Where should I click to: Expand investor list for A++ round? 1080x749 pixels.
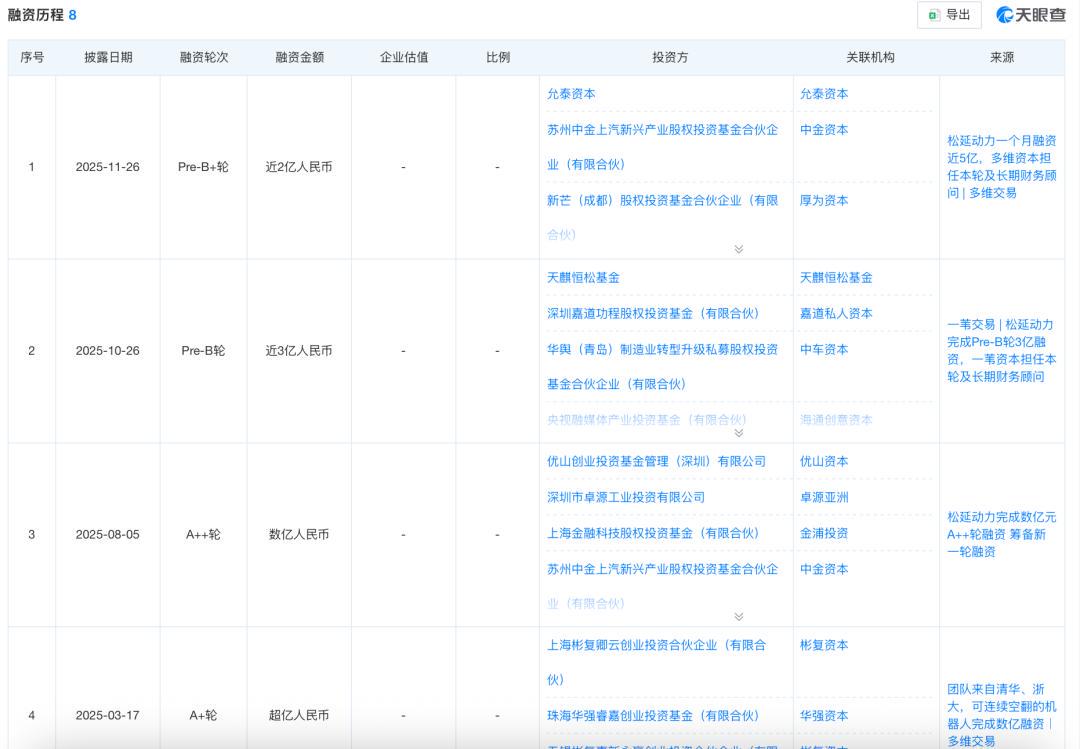pyautogui.click(x=738, y=617)
